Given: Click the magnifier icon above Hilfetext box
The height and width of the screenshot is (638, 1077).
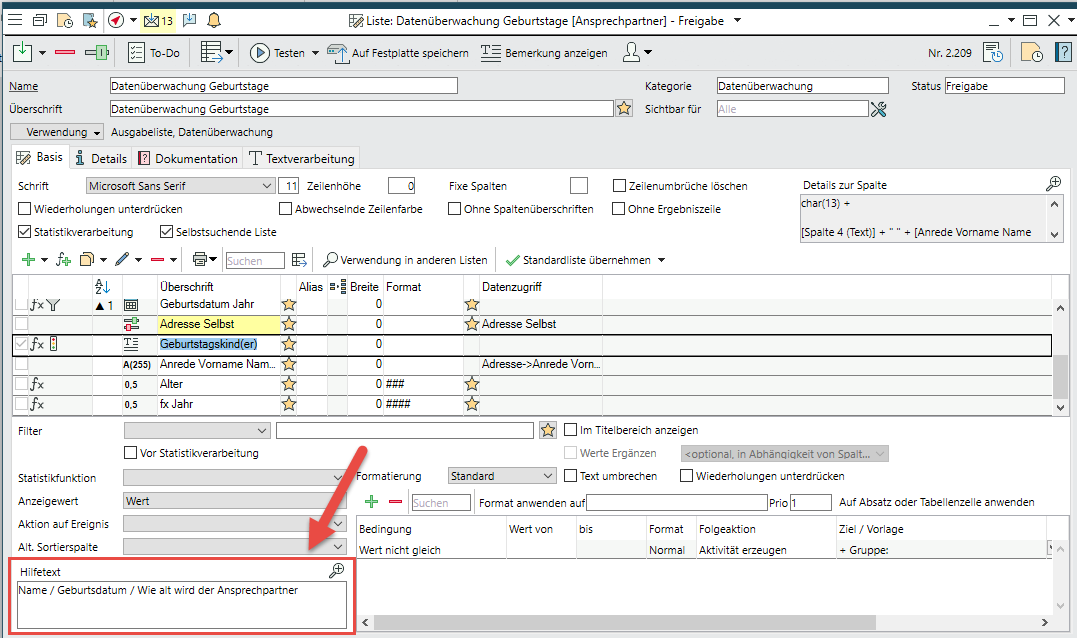Looking at the screenshot, I should click(337, 569).
